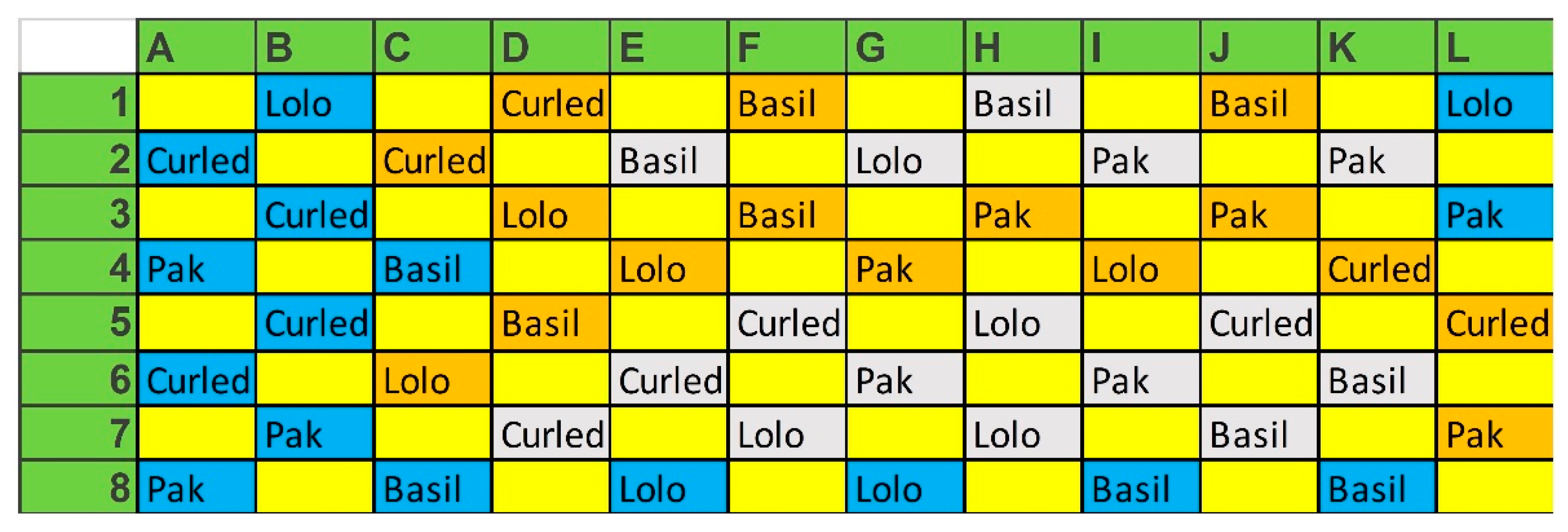Viewport: 1568px width, 532px height.
Task: Click the gray Basil cell in K6
Action: point(1377,378)
